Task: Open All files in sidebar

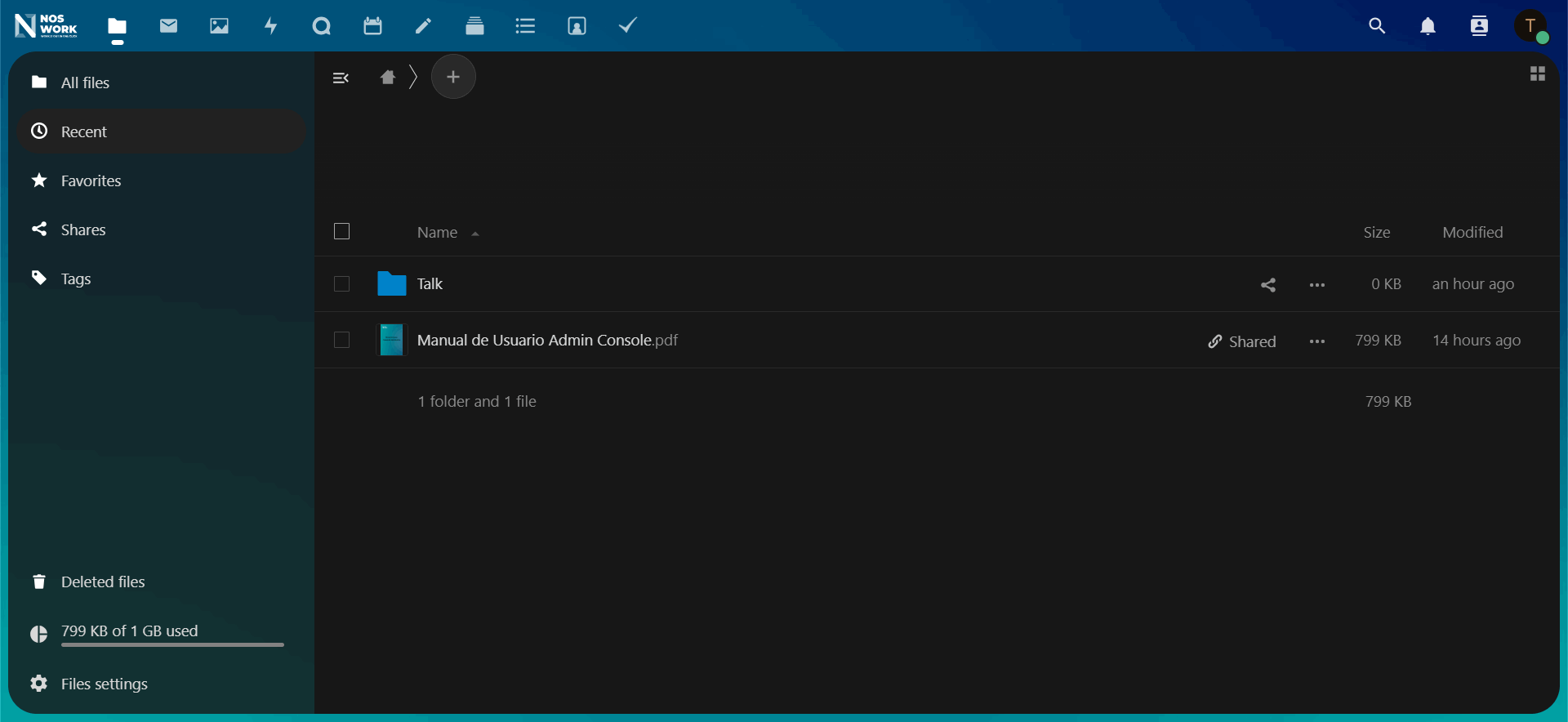Action: point(161,82)
